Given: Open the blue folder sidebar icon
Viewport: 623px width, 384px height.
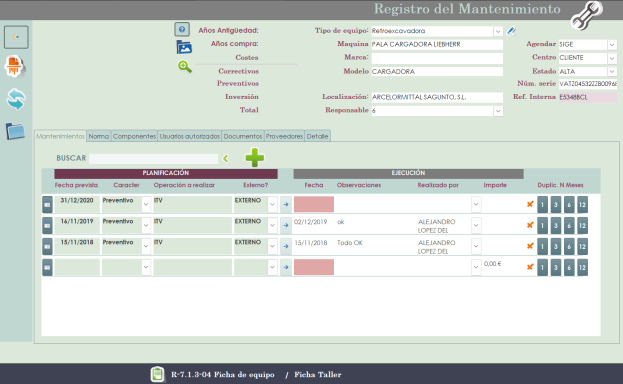Looking at the screenshot, I should click(15, 131).
